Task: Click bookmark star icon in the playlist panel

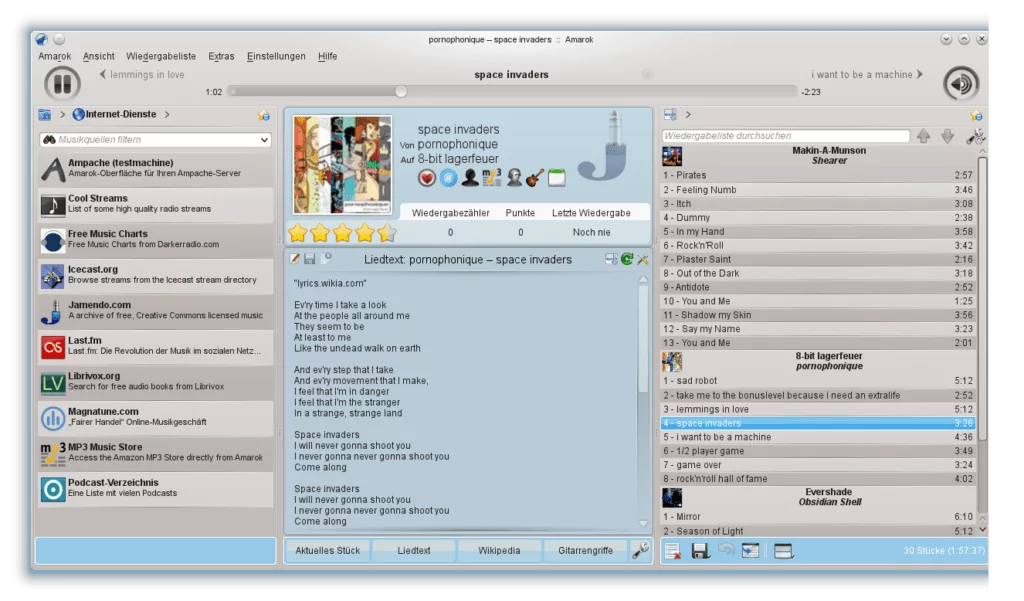Action: coord(976,116)
